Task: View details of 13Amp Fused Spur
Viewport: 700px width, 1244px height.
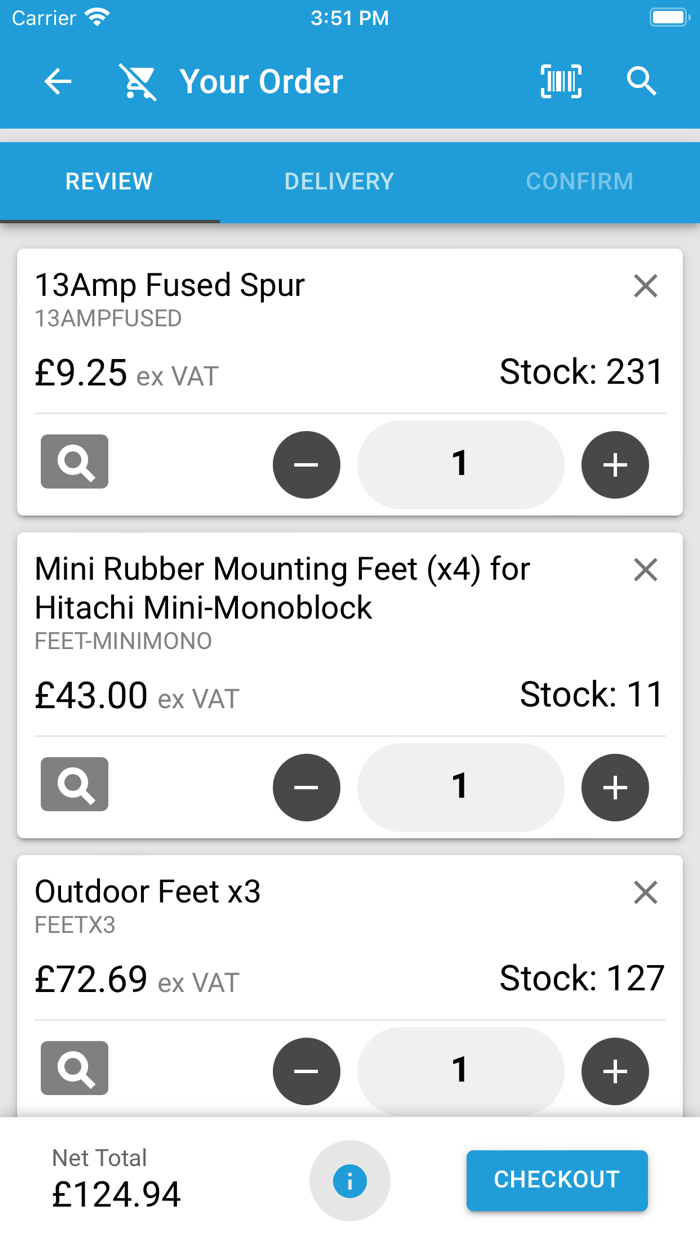Action: (75, 462)
